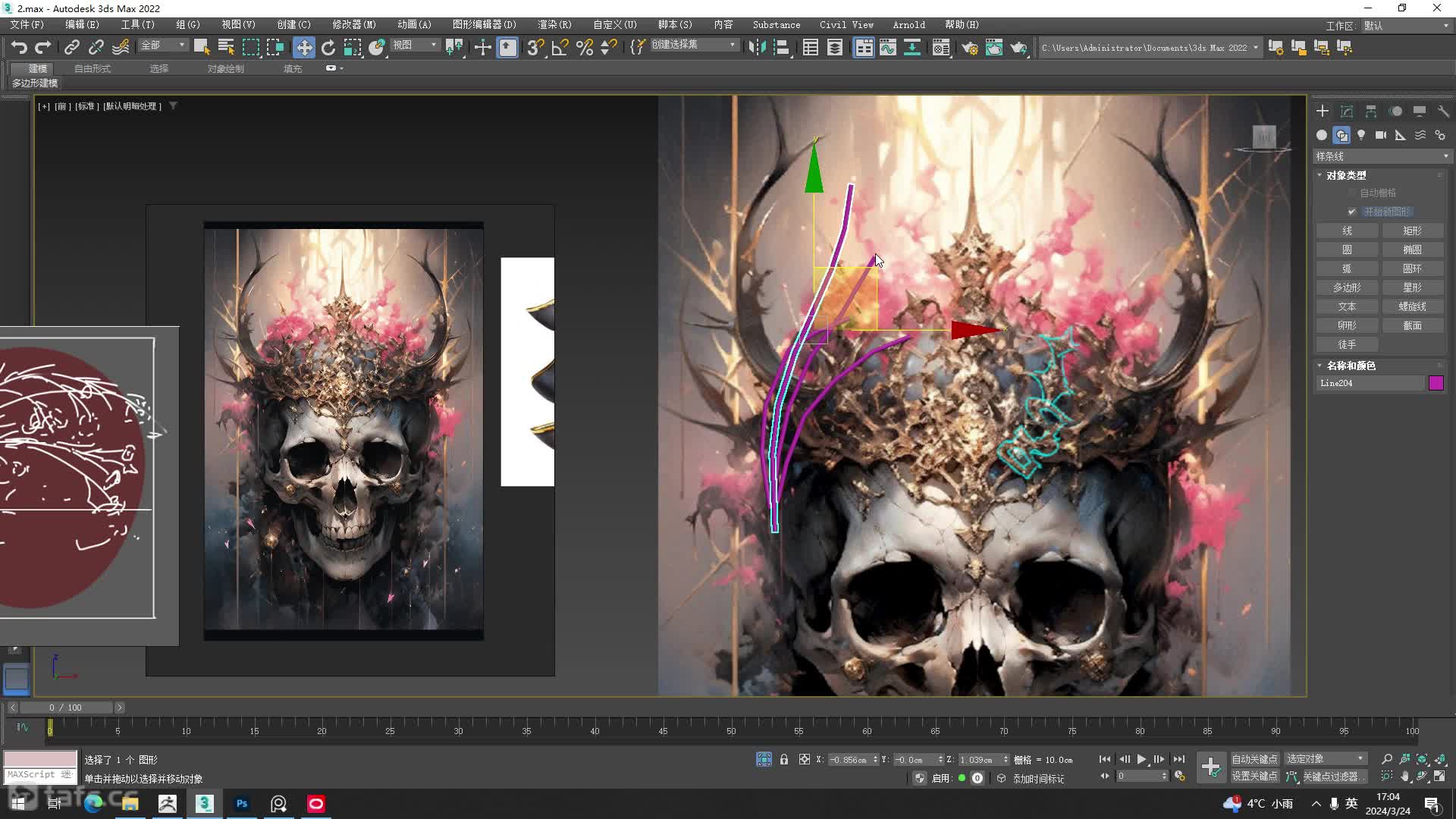
Task: Click the magenta object color swatch
Action: pos(1436,383)
